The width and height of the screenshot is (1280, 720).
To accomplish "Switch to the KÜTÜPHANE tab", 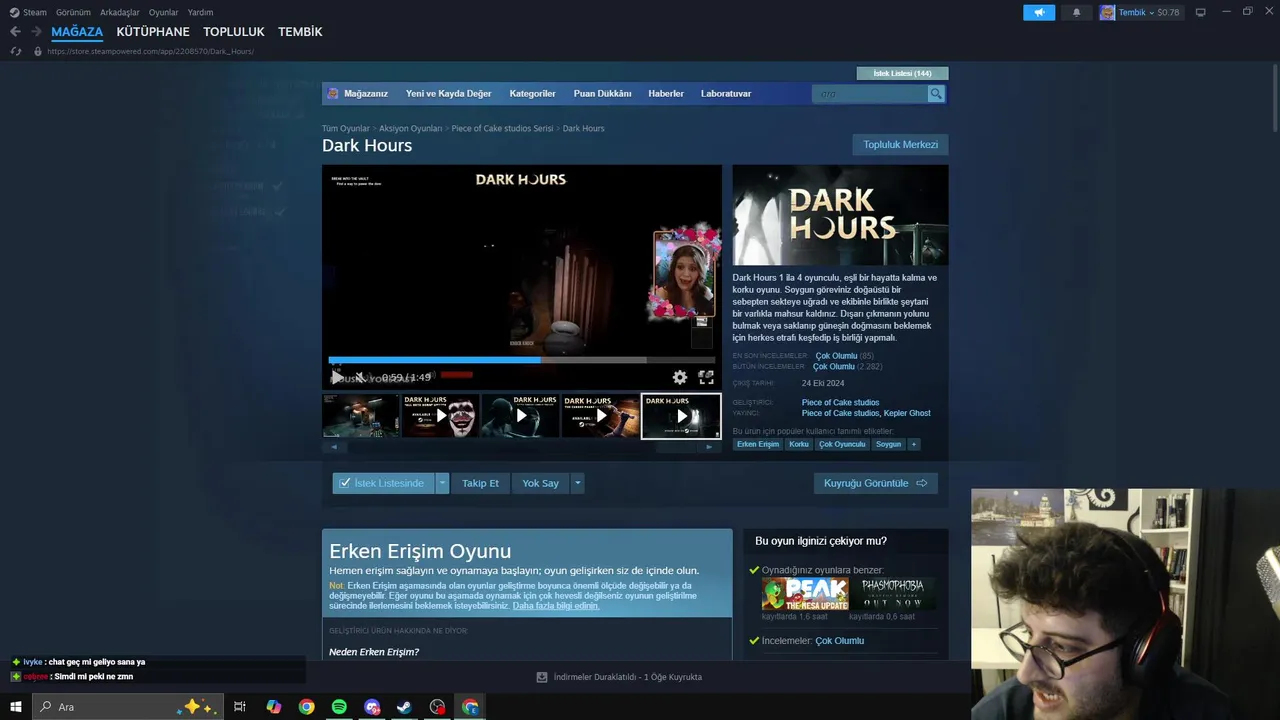I will coord(153,32).
